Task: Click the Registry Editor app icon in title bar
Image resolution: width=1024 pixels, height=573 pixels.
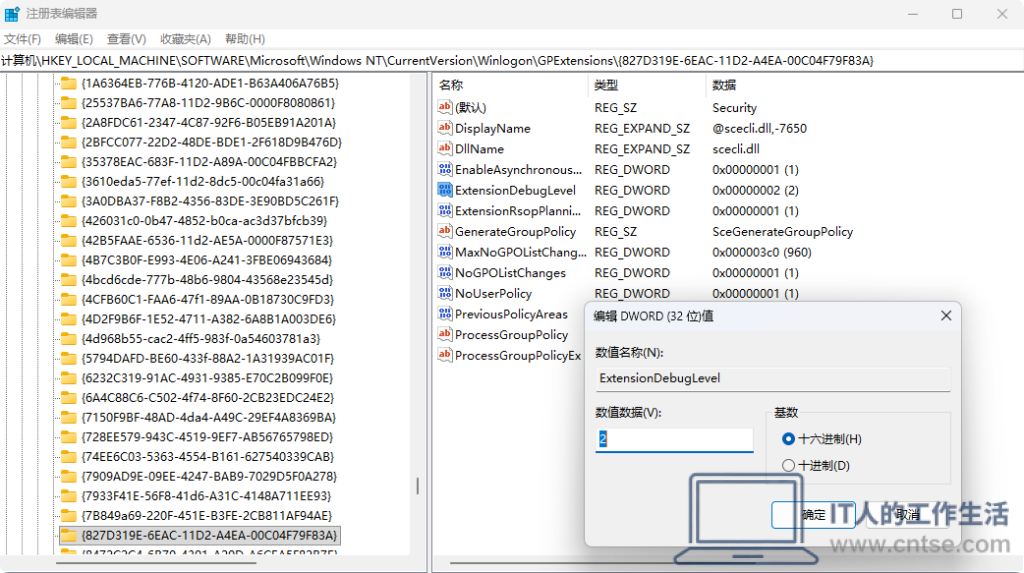Action: coord(12,14)
